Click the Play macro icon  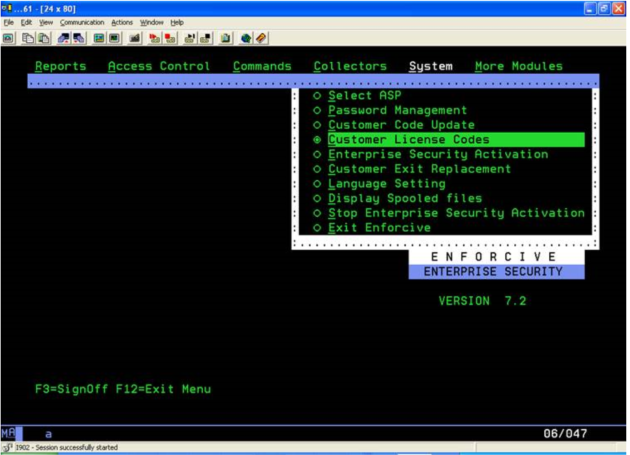pos(190,38)
